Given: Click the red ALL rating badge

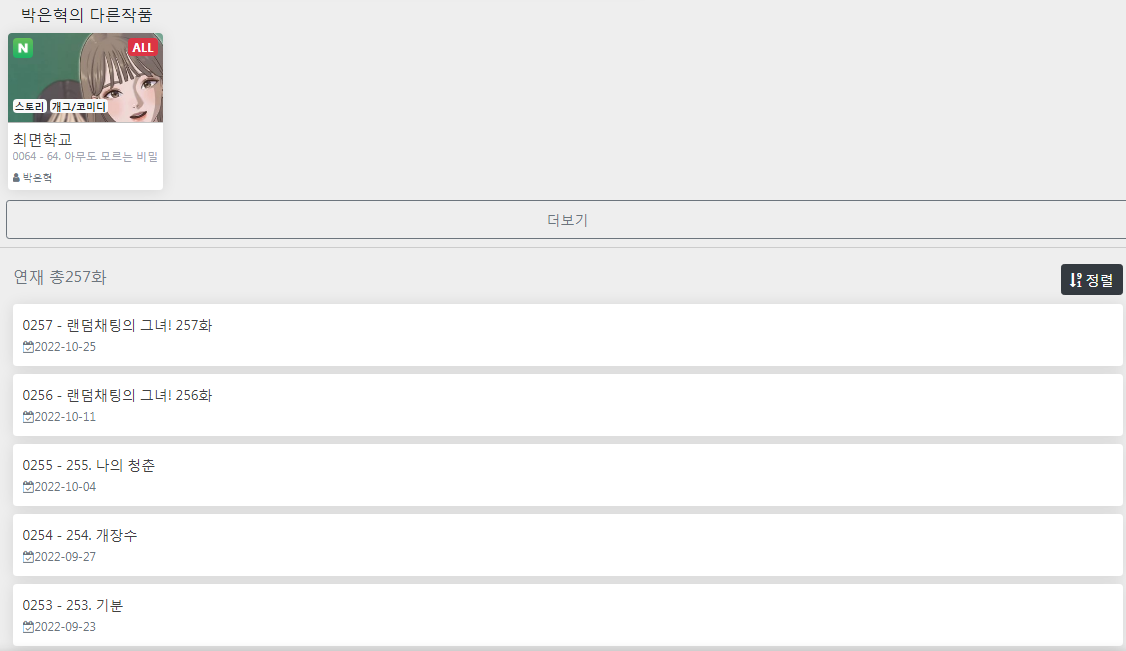Looking at the screenshot, I should pyautogui.click(x=142, y=47).
